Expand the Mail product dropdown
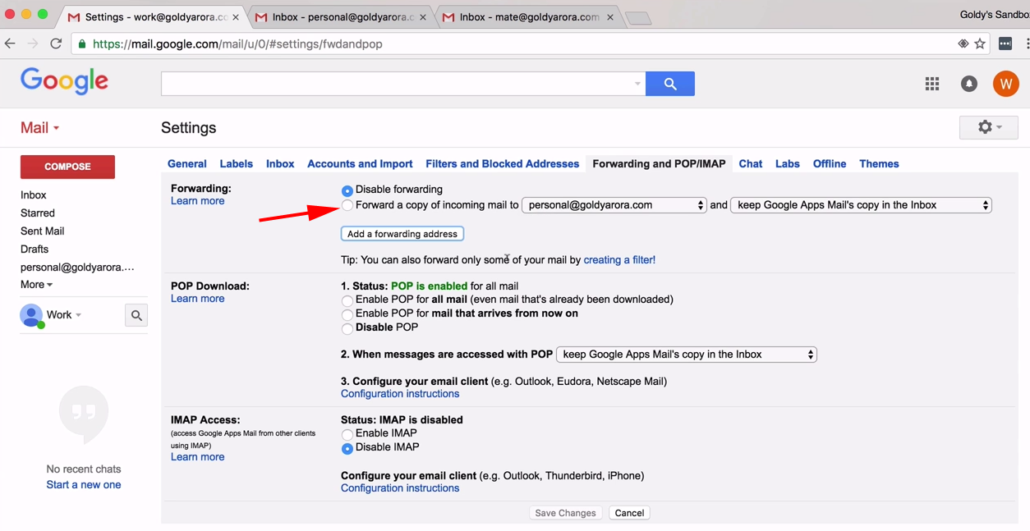Screen dimensions: 1030x531 coord(39,127)
